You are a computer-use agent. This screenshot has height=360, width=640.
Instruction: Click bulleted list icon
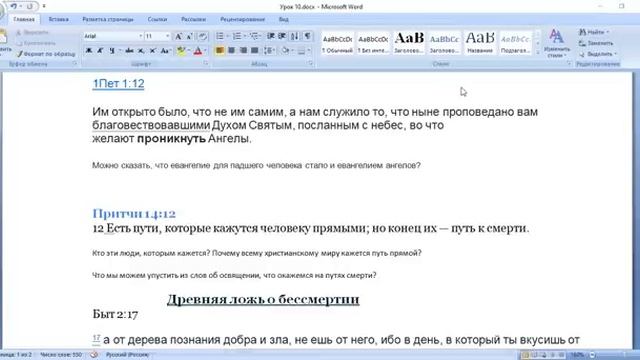coord(220,36)
